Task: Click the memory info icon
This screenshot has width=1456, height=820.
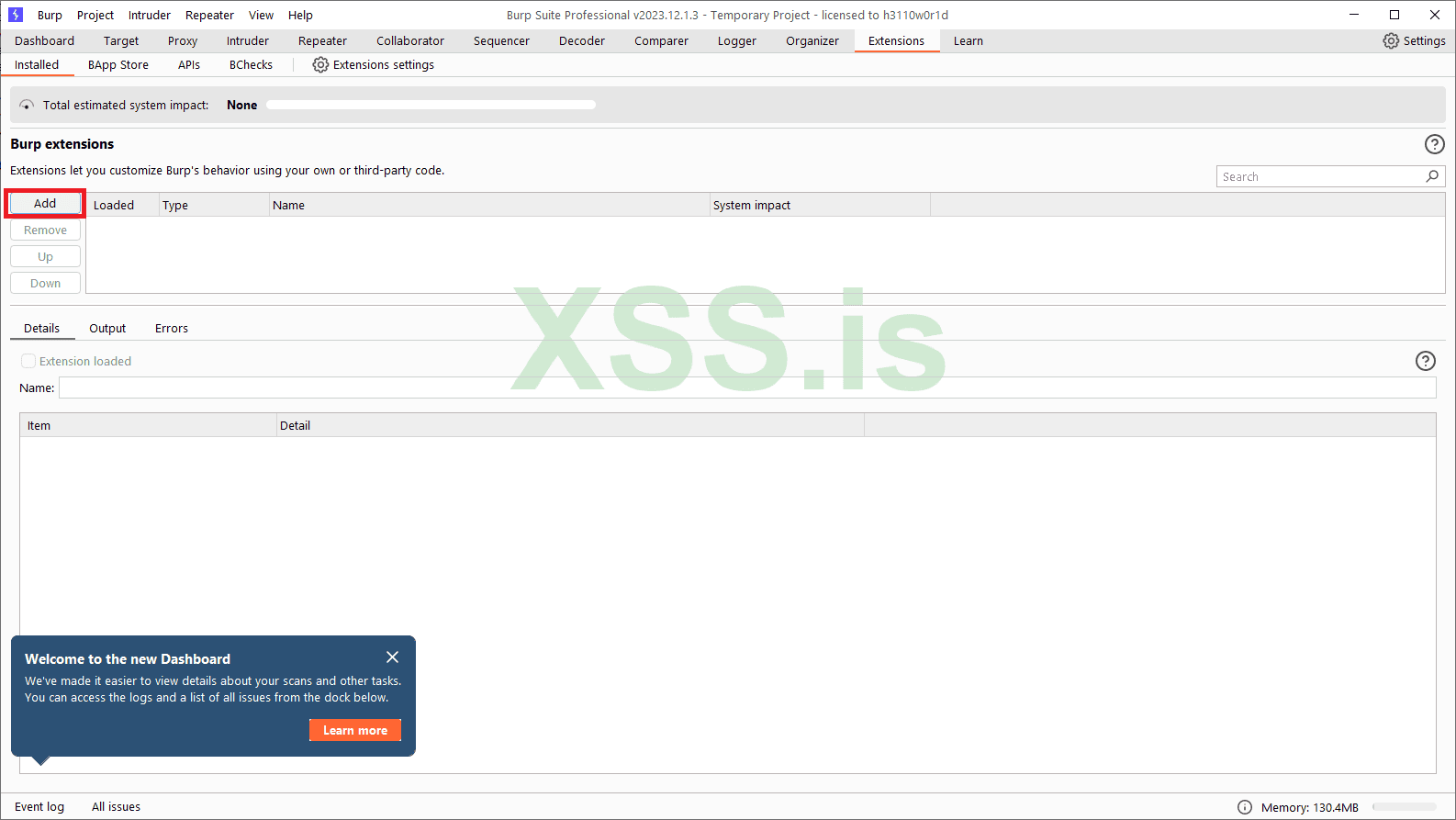Action: 1245,807
